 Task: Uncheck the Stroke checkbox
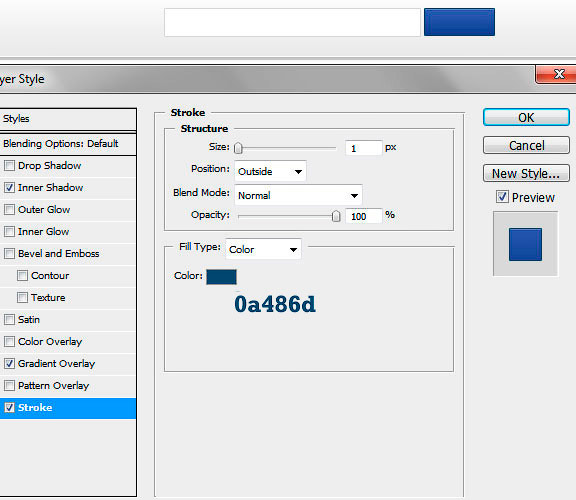coord(9,407)
